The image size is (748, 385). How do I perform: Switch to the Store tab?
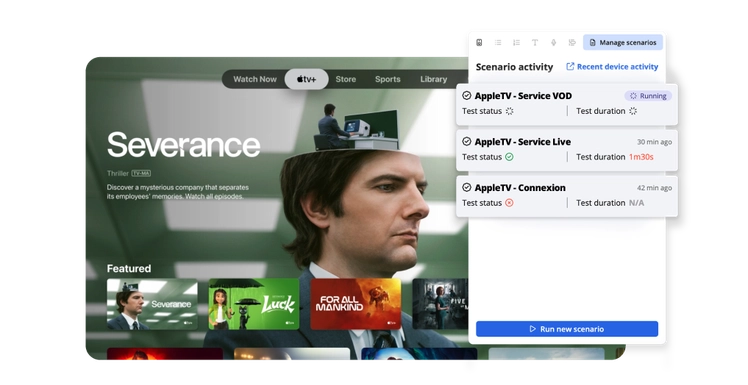345,79
